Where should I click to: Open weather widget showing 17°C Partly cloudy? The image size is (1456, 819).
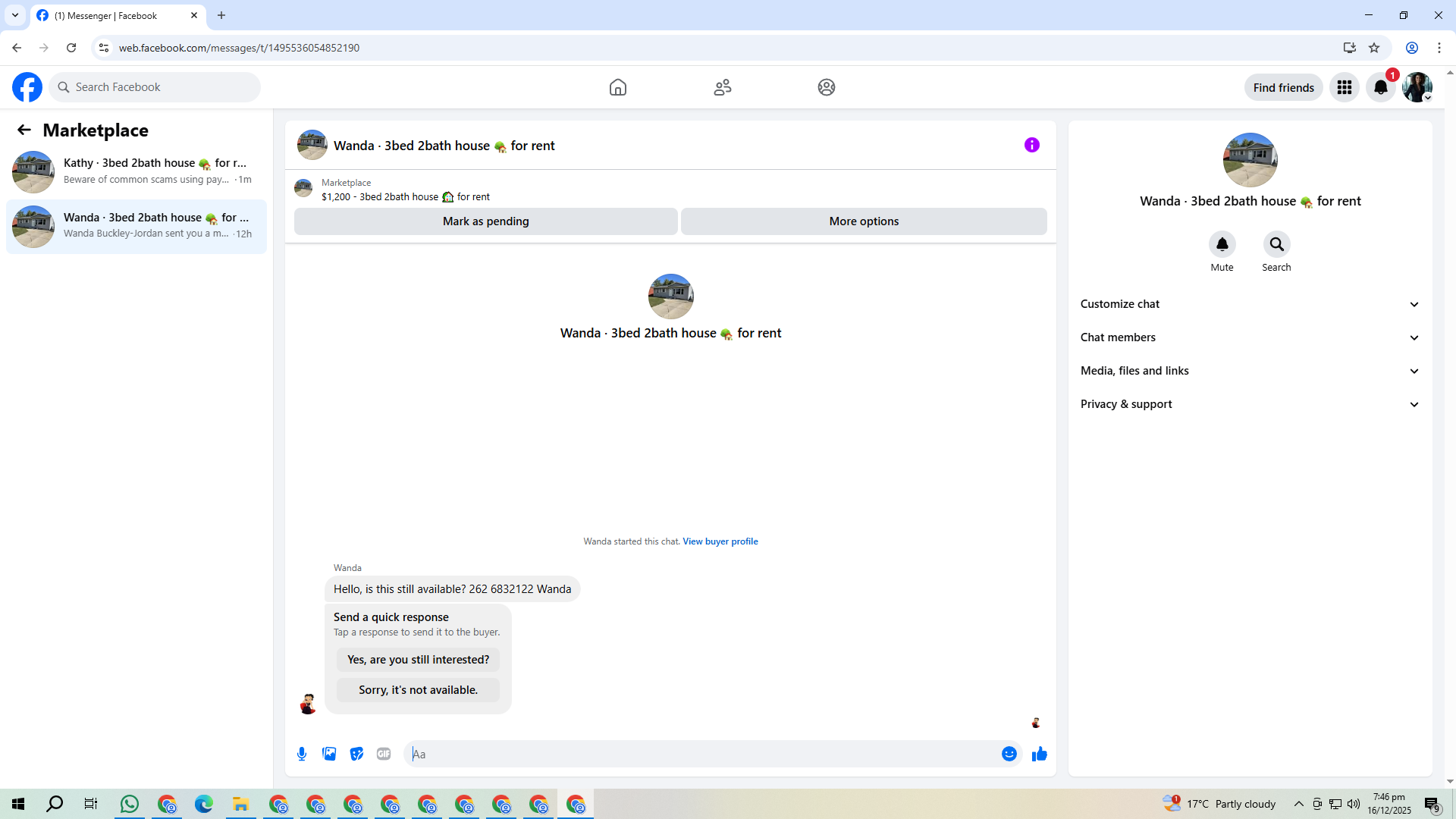[1219, 804]
